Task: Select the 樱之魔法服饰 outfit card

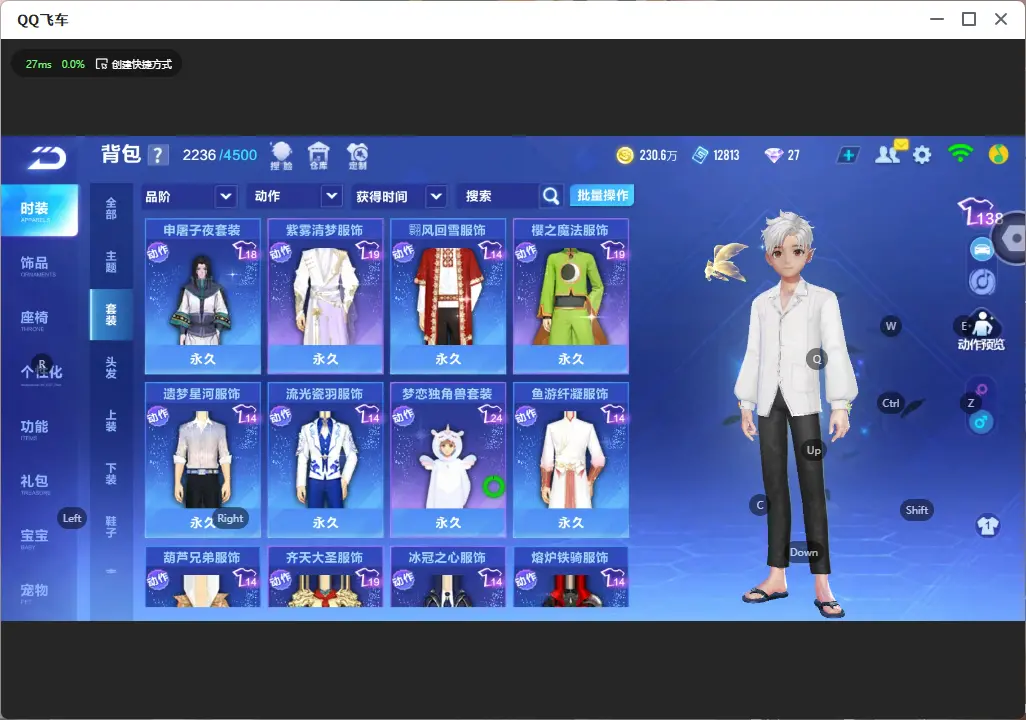Action: coord(571,296)
